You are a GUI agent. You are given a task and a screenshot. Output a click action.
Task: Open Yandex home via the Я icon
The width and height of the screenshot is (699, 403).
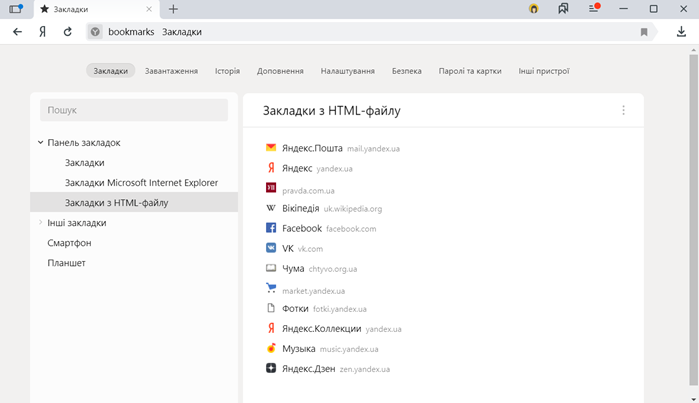(x=42, y=32)
